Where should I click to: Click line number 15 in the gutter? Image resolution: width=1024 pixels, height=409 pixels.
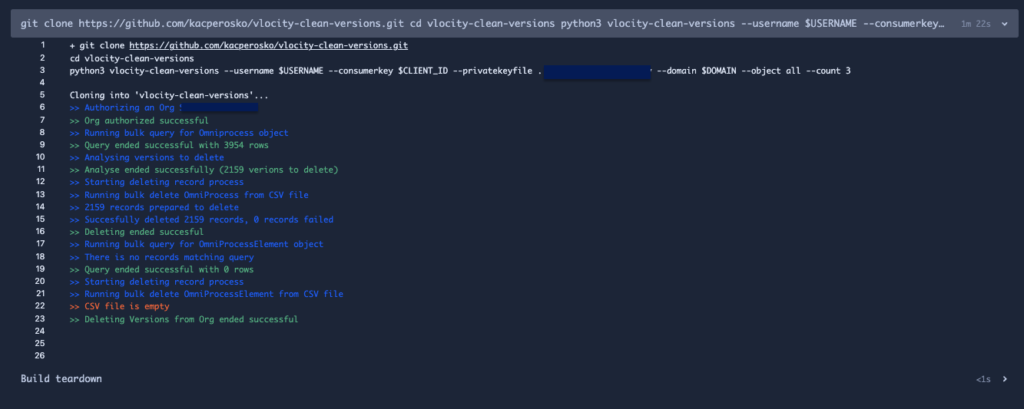pyautogui.click(x=40, y=220)
